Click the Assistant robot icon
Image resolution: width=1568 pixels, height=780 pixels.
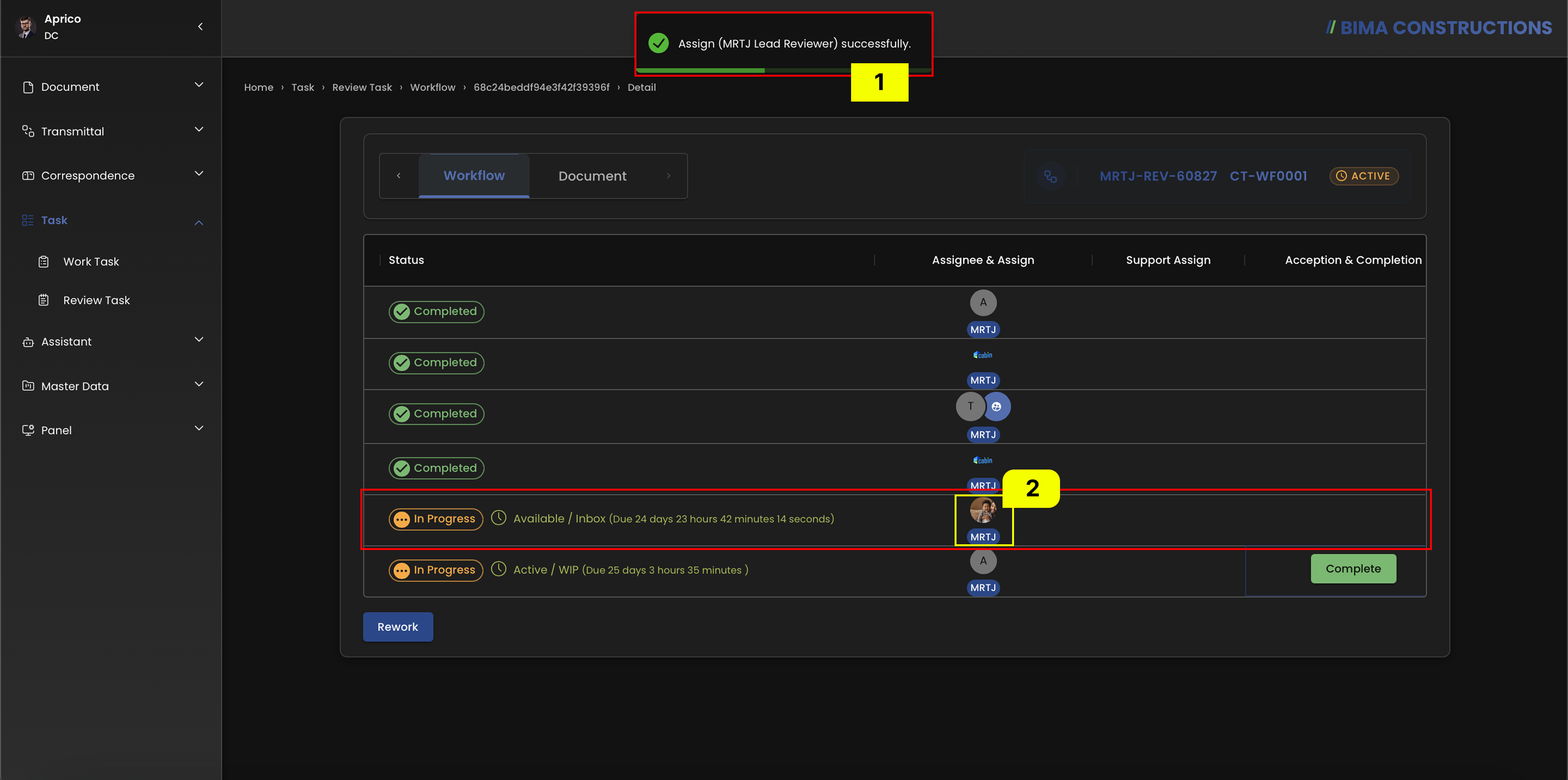[x=28, y=342]
